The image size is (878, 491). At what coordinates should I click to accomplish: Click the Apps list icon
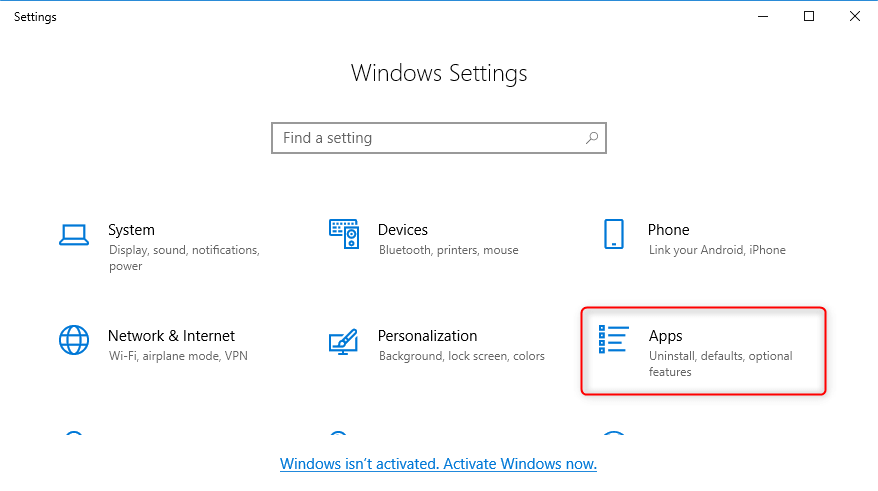click(613, 340)
